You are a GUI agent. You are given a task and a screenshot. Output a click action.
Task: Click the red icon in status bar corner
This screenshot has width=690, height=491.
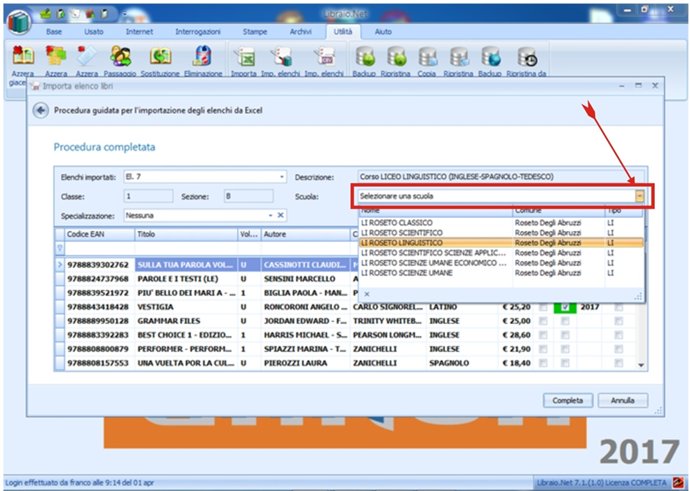tap(678, 483)
